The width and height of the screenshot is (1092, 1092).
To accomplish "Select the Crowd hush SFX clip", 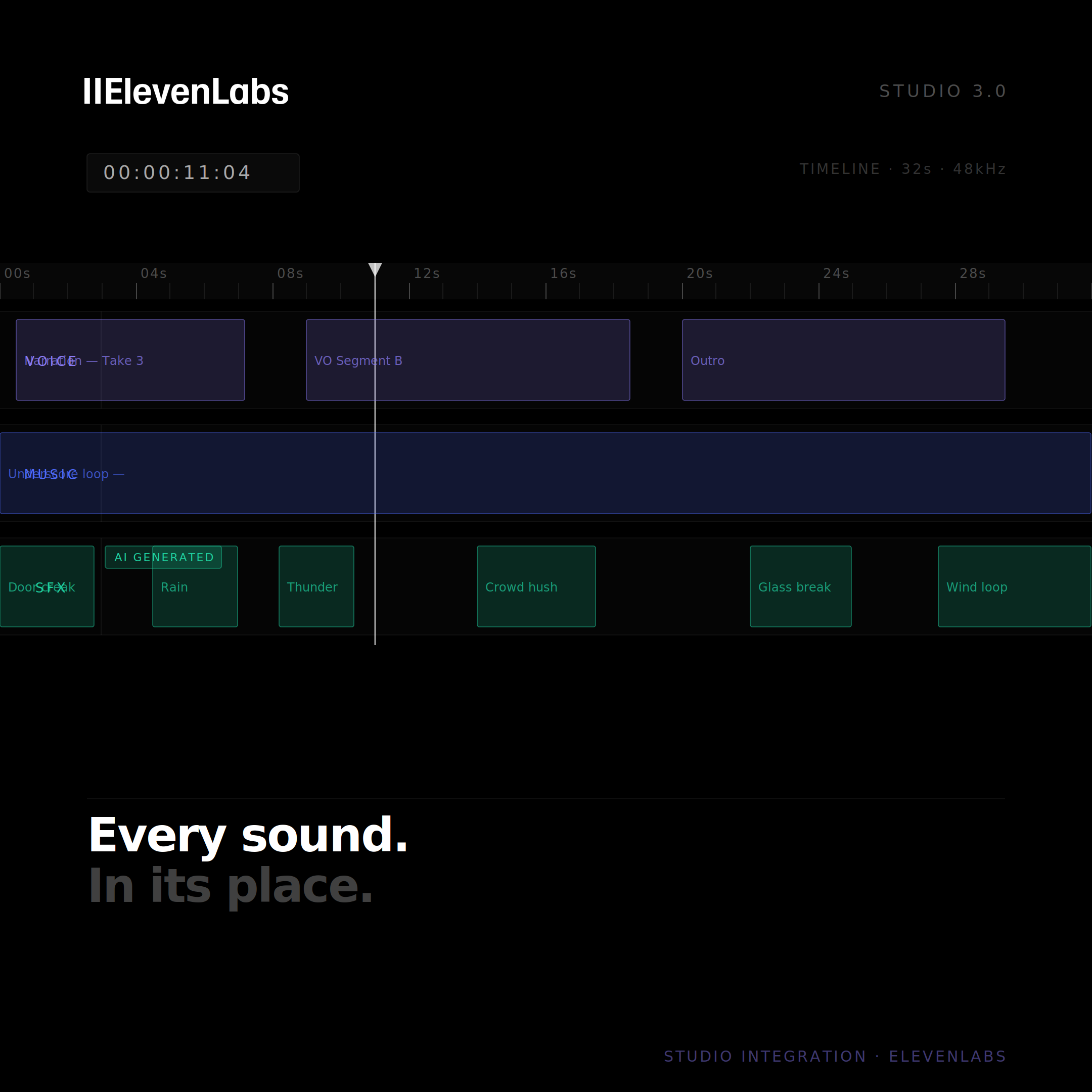I will tap(536, 586).
